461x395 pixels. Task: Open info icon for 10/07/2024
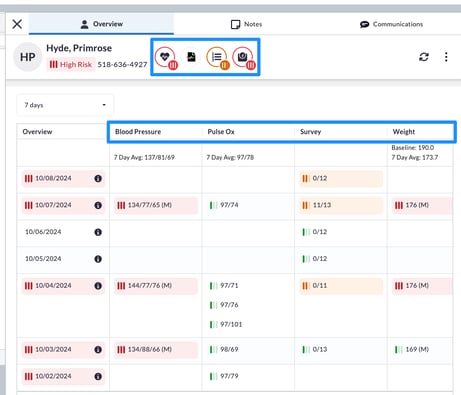(x=98, y=205)
